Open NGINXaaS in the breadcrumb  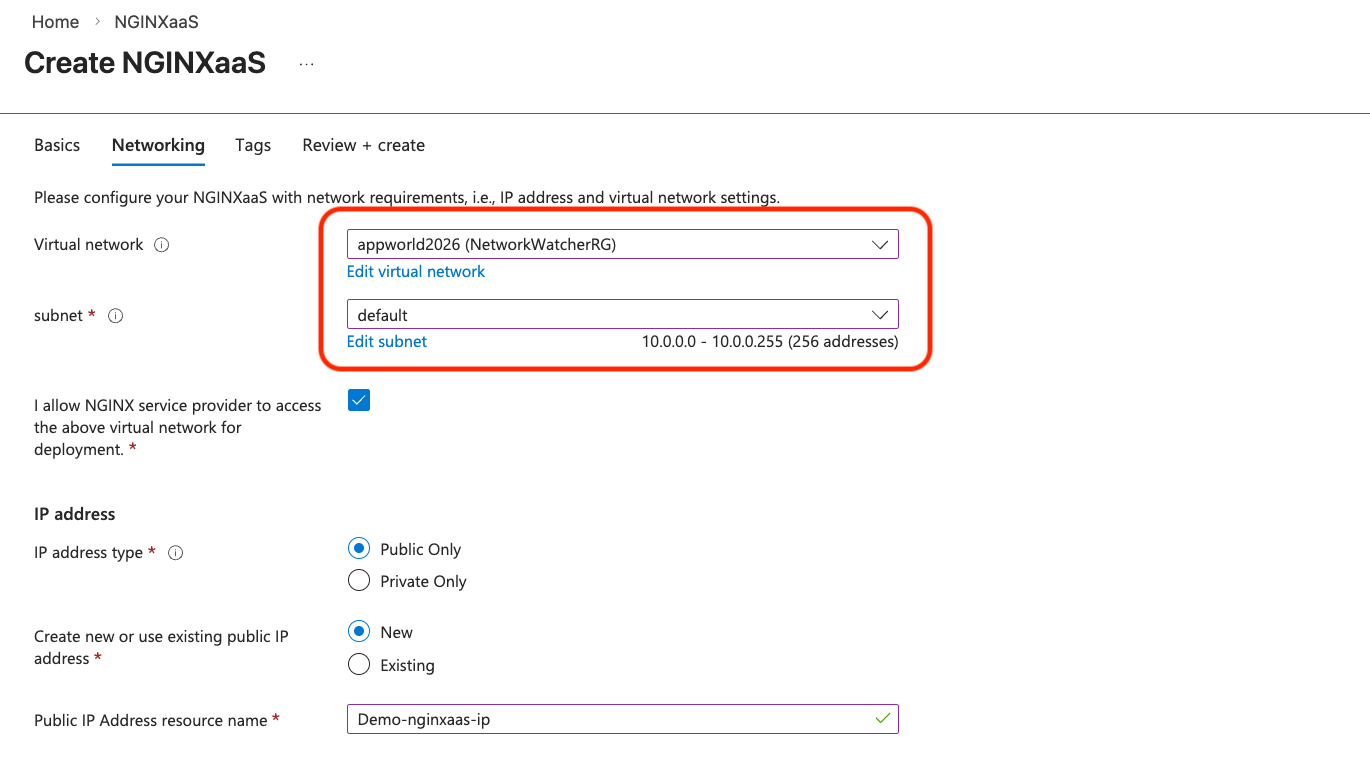[156, 22]
